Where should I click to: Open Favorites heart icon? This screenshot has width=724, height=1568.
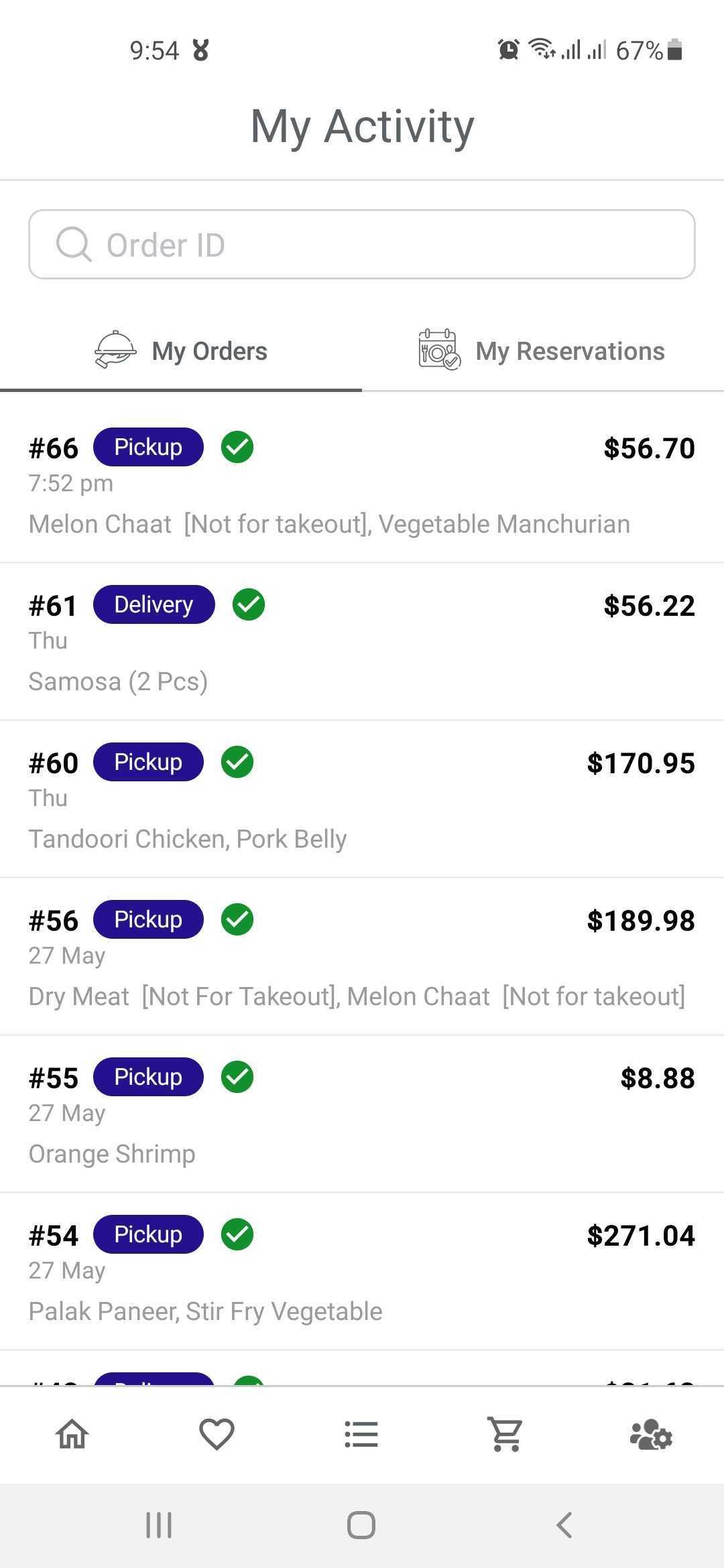click(217, 1435)
